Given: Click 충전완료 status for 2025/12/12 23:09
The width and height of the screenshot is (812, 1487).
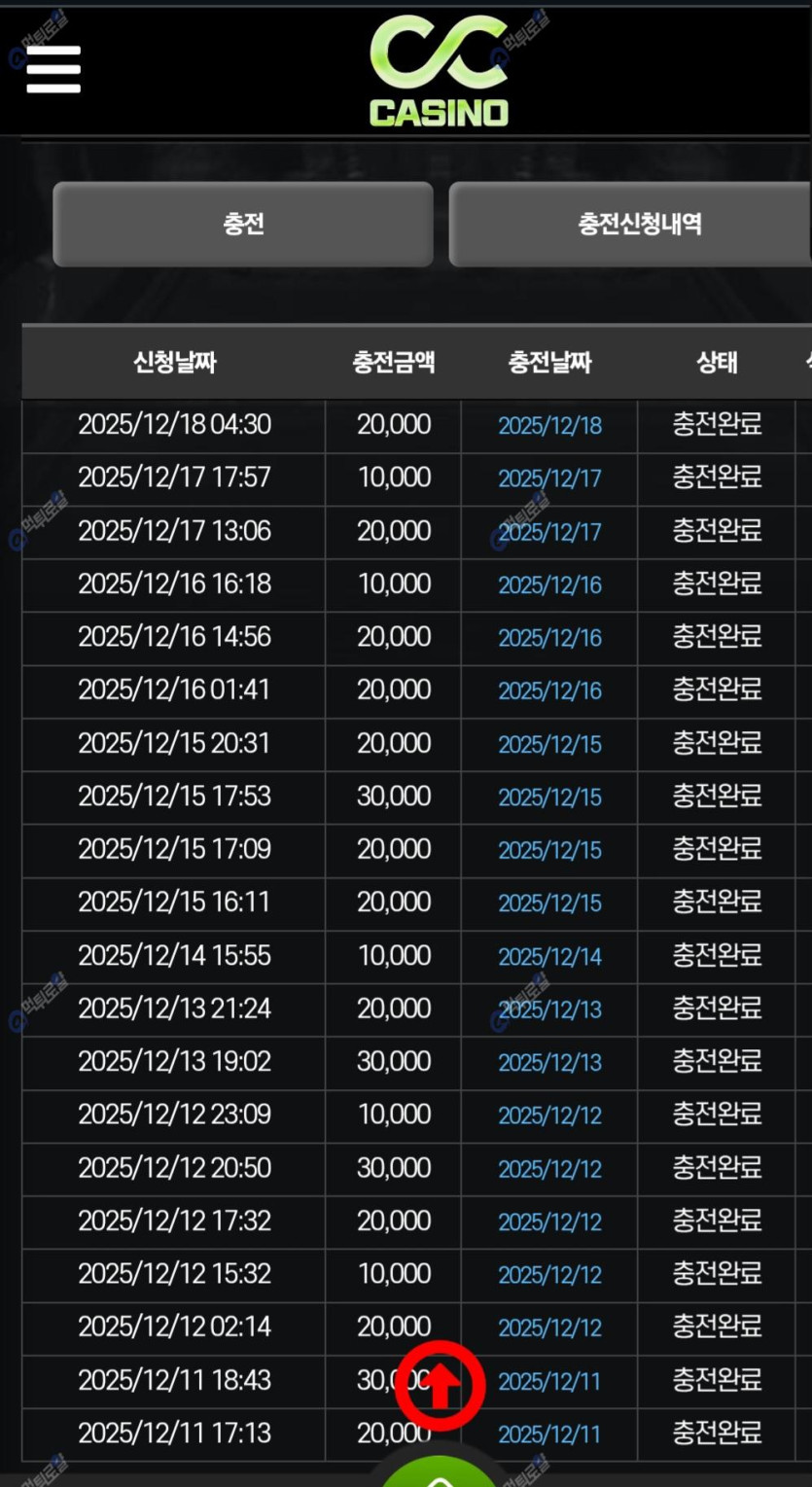Looking at the screenshot, I should coord(717,1115).
